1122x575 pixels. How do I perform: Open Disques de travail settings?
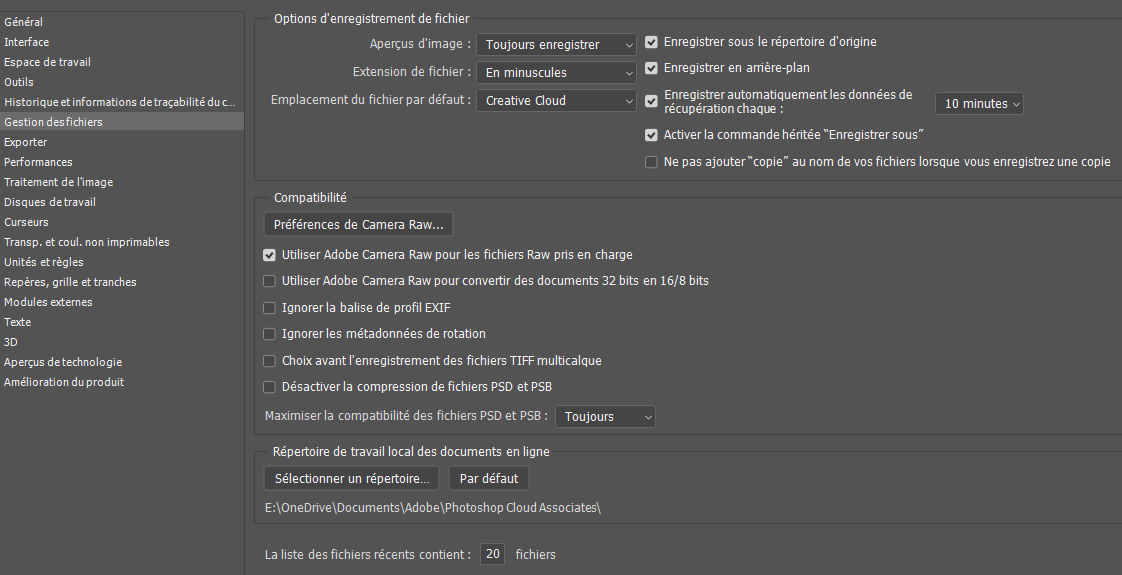coord(50,202)
